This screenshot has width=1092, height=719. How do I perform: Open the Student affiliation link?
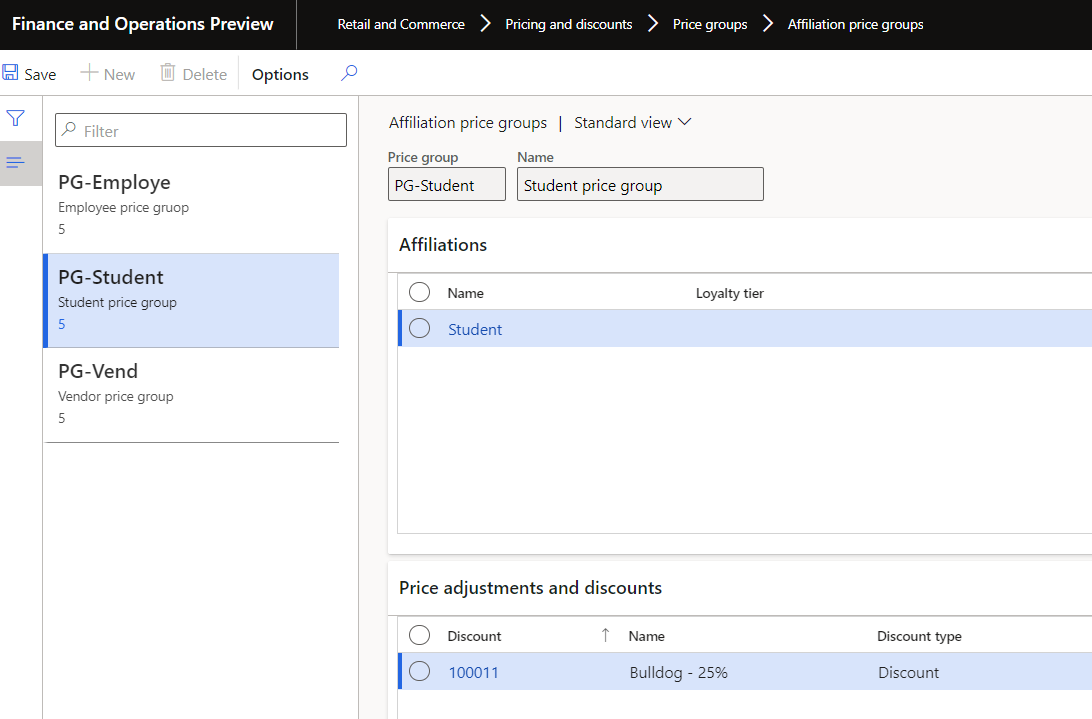pyautogui.click(x=475, y=330)
